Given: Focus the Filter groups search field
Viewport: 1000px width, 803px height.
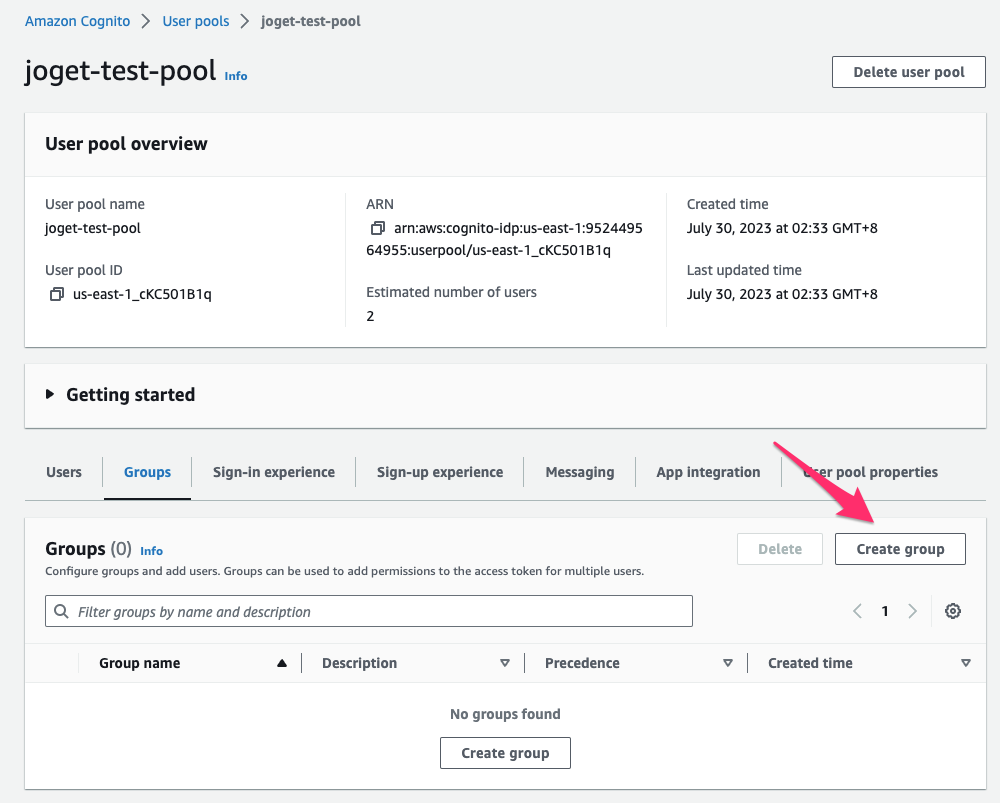Looking at the screenshot, I should click(380, 611).
